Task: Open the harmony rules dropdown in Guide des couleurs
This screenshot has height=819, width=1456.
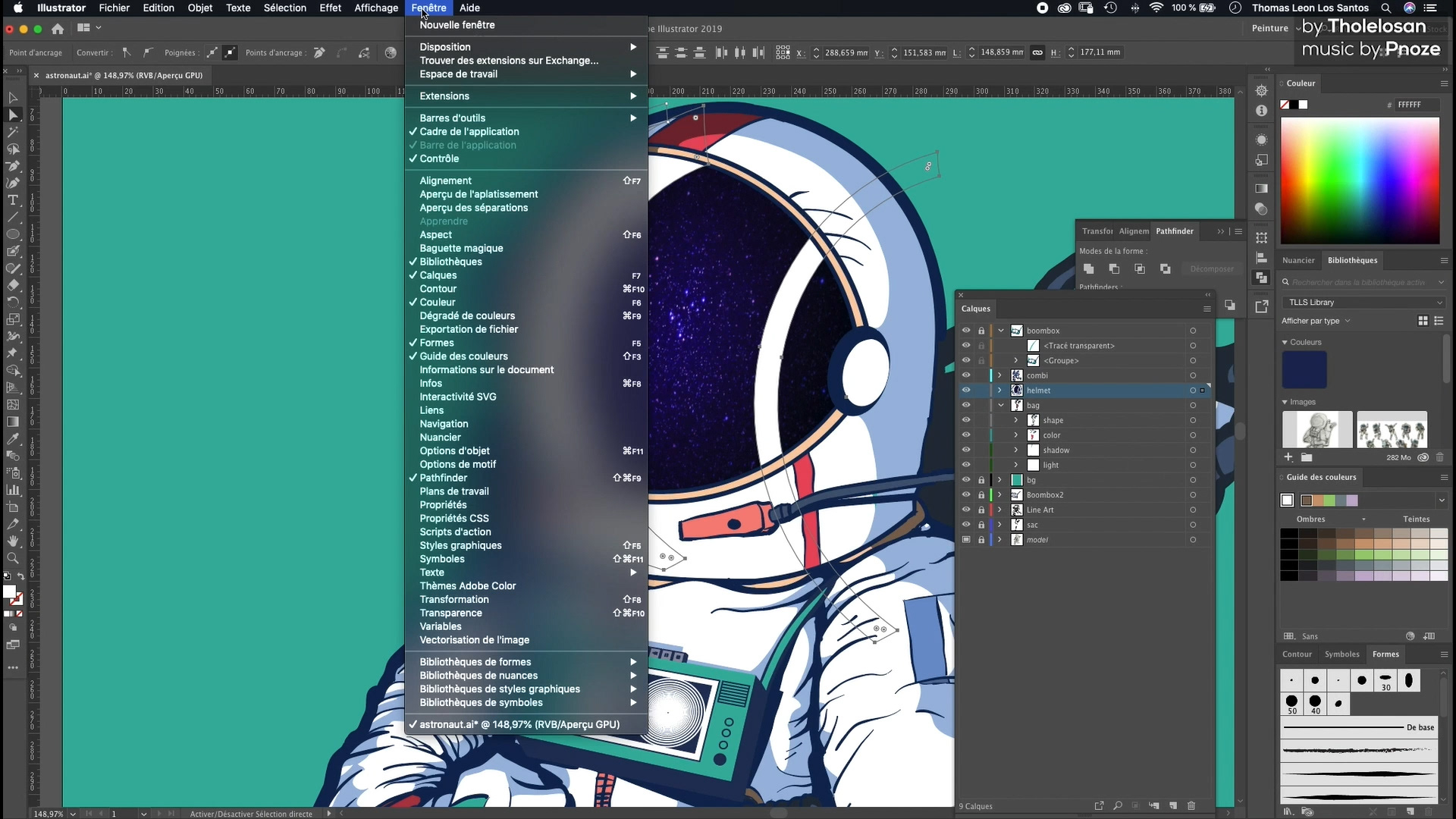Action: pyautogui.click(x=1441, y=500)
